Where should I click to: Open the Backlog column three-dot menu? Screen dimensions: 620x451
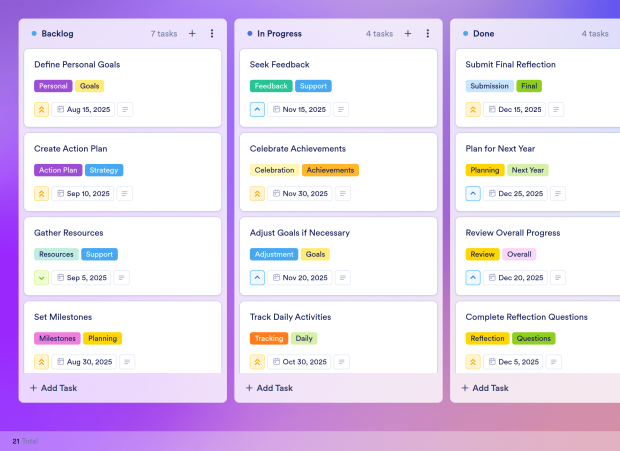[212, 34]
